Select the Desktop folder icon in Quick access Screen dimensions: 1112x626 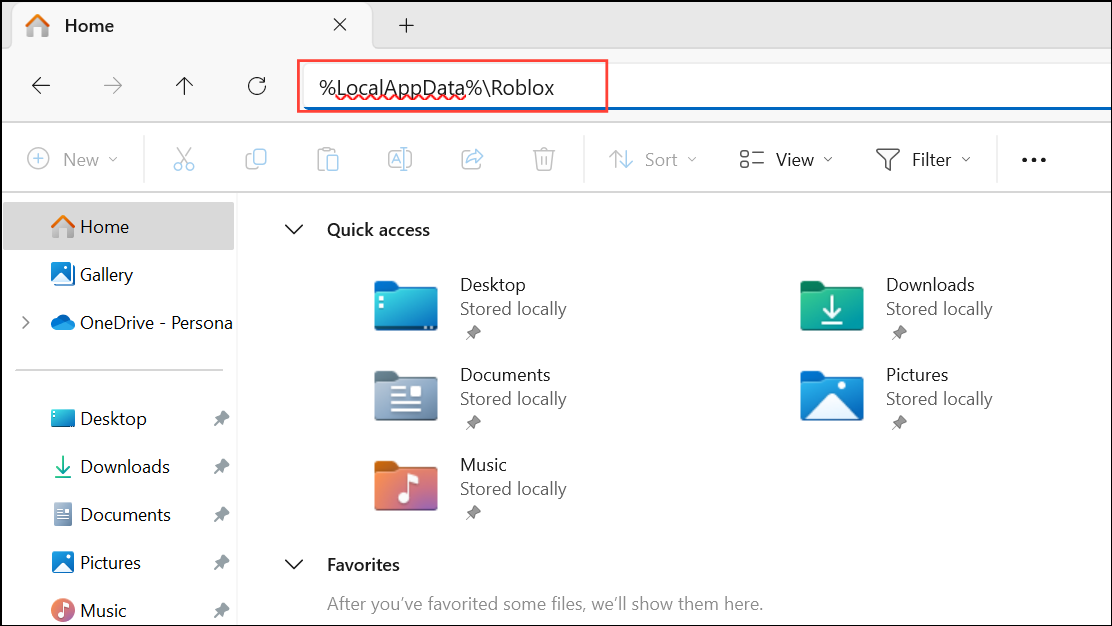click(x=406, y=306)
